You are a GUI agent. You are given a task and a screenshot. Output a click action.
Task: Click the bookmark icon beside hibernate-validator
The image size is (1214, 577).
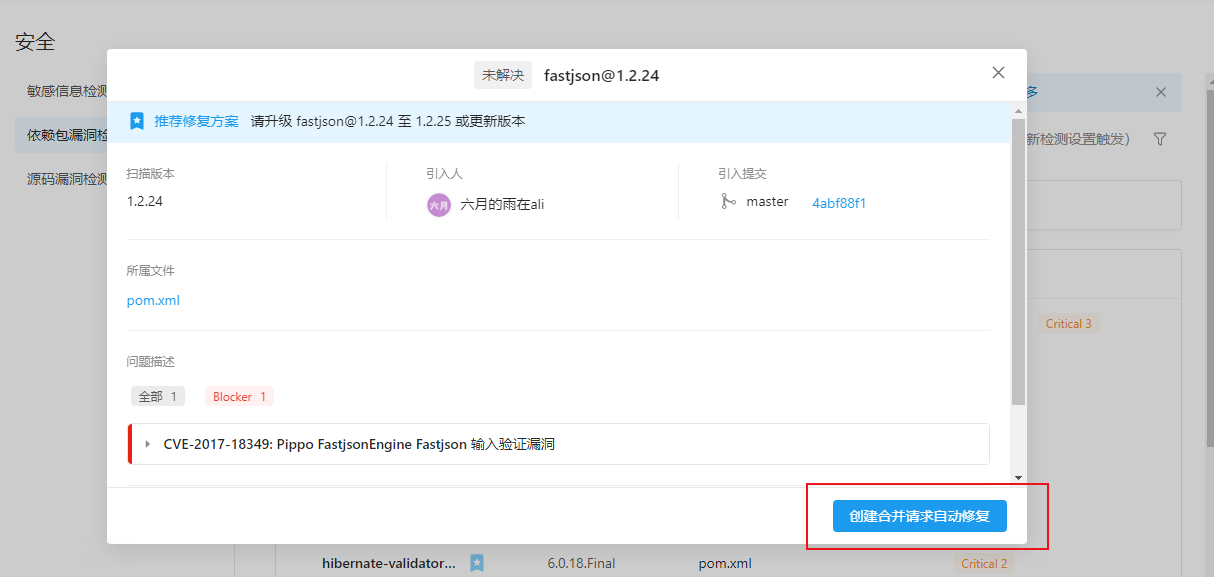coord(477,564)
